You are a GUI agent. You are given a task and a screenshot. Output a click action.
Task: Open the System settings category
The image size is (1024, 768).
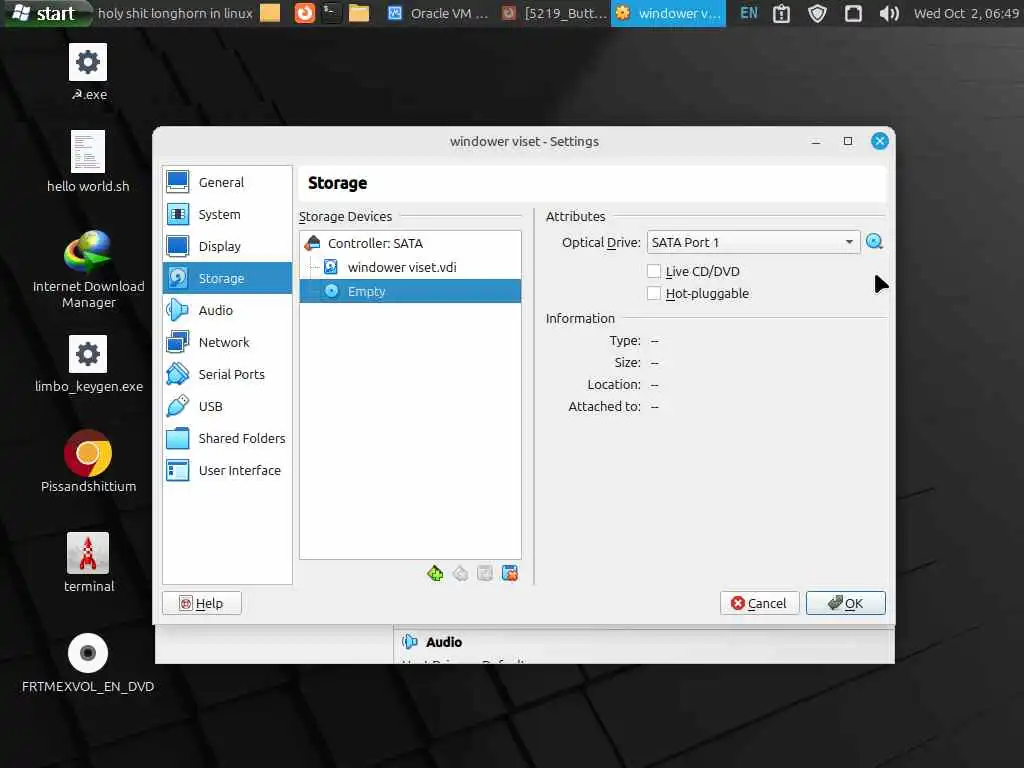coord(227,214)
